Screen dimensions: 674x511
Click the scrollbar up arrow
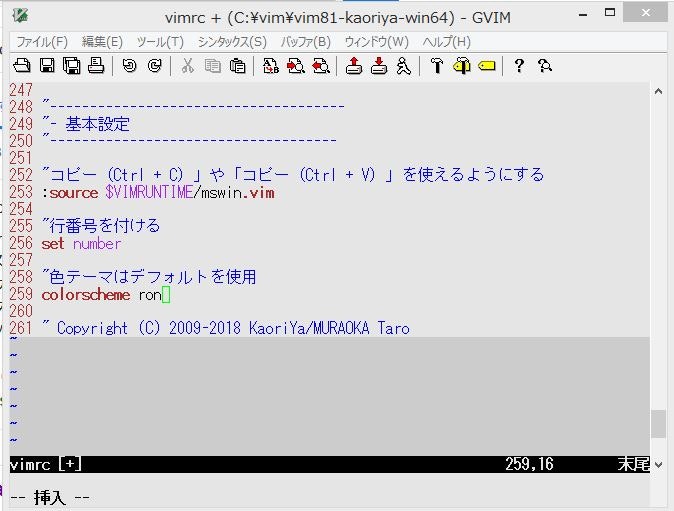pos(658,91)
